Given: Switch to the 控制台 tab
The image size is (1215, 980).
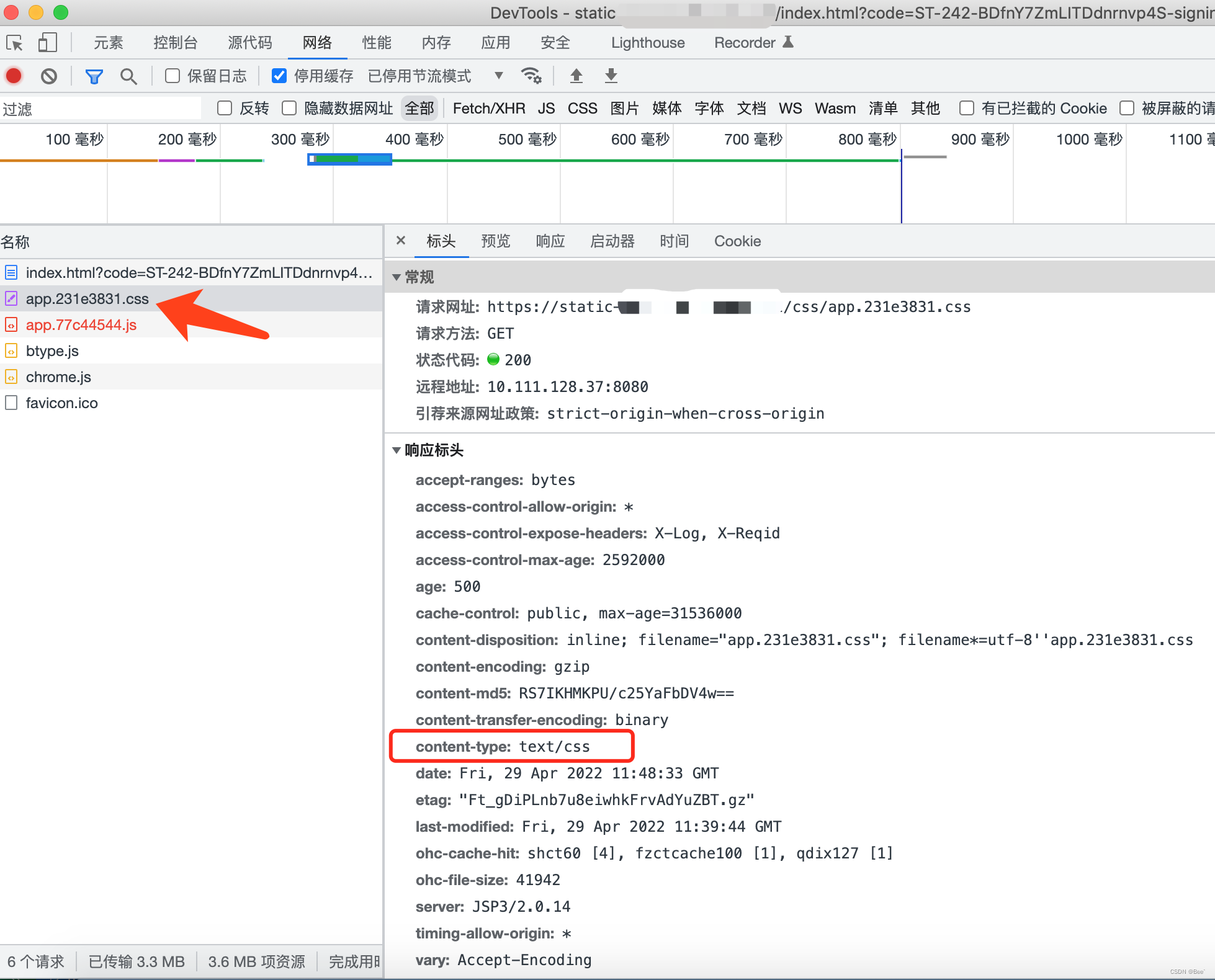Looking at the screenshot, I should coord(175,43).
